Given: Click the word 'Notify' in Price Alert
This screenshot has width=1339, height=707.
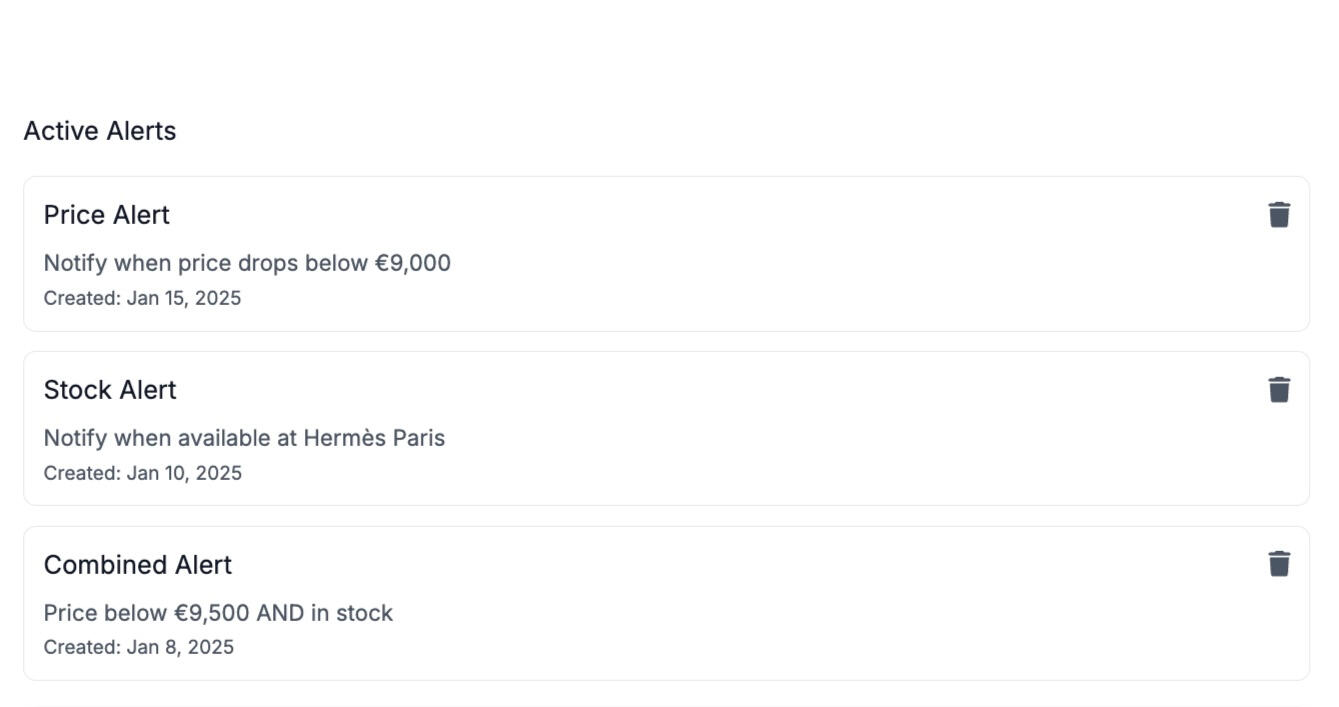Looking at the screenshot, I should [75, 264].
